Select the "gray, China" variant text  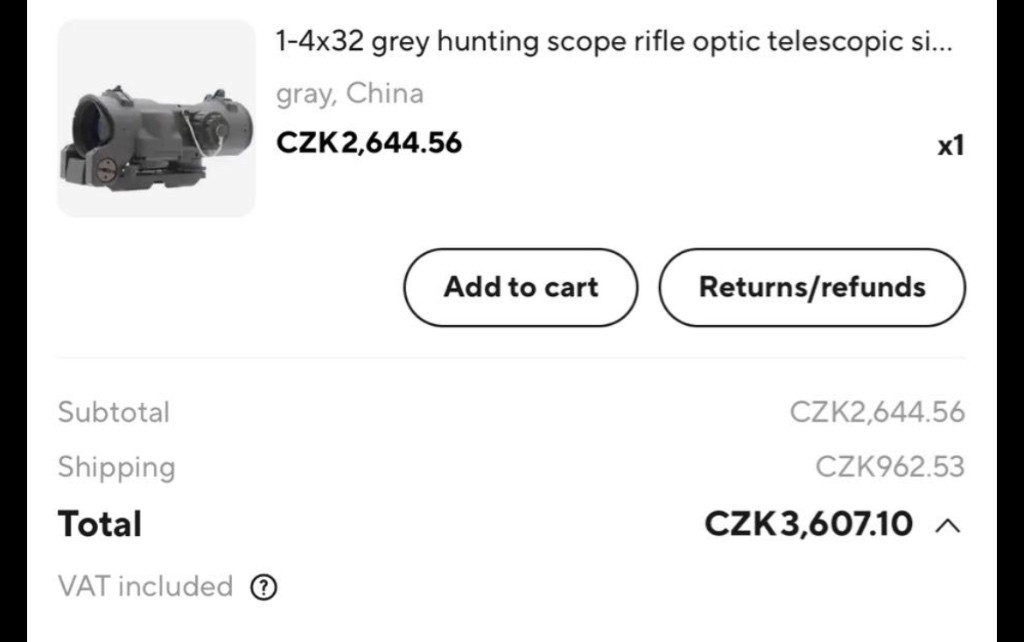pos(350,94)
